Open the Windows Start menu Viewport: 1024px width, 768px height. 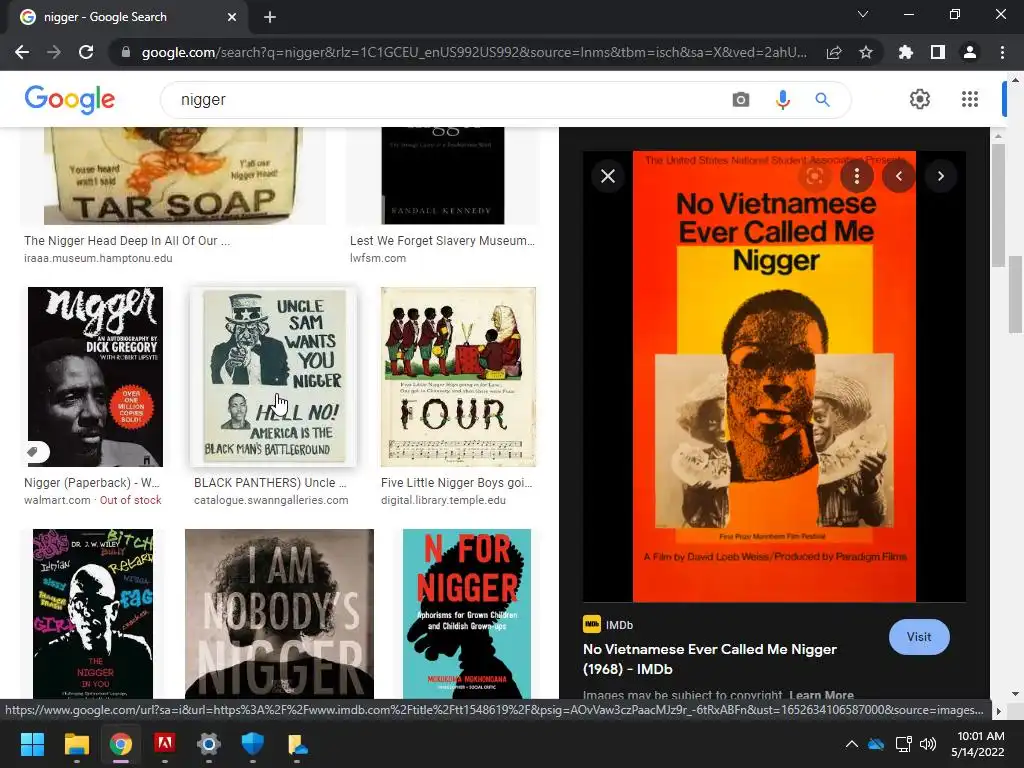click(x=32, y=744)
